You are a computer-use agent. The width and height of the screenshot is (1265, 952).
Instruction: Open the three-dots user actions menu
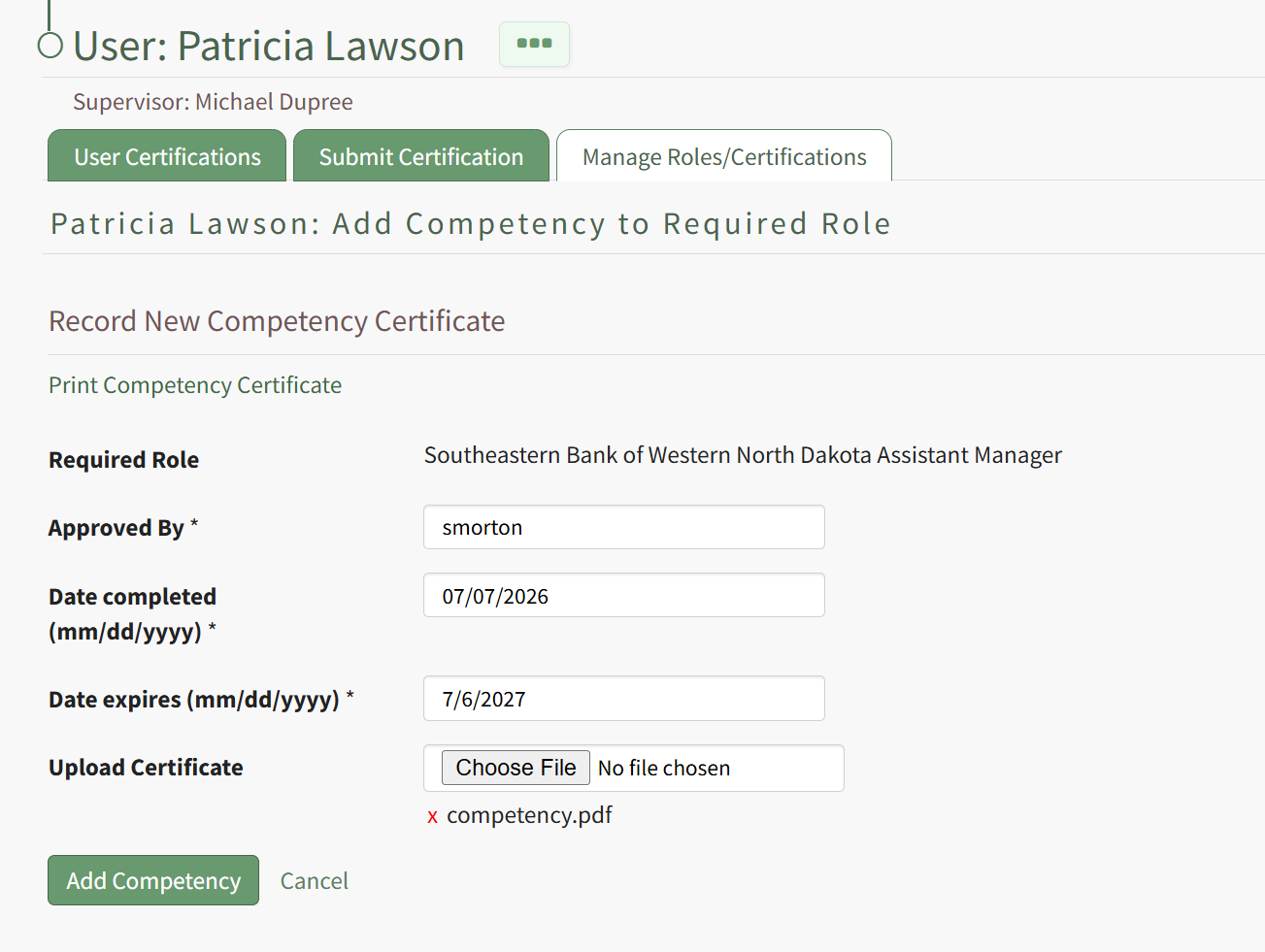(x=534, y=44)
